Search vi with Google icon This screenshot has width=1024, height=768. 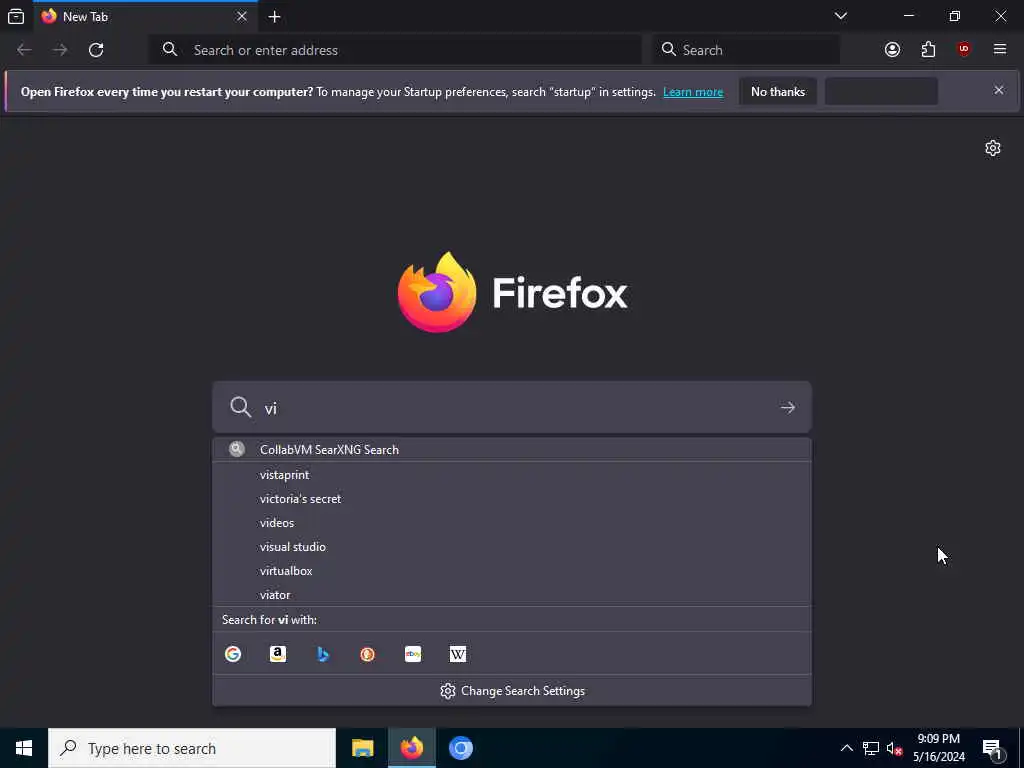click(x=233, y=654)
